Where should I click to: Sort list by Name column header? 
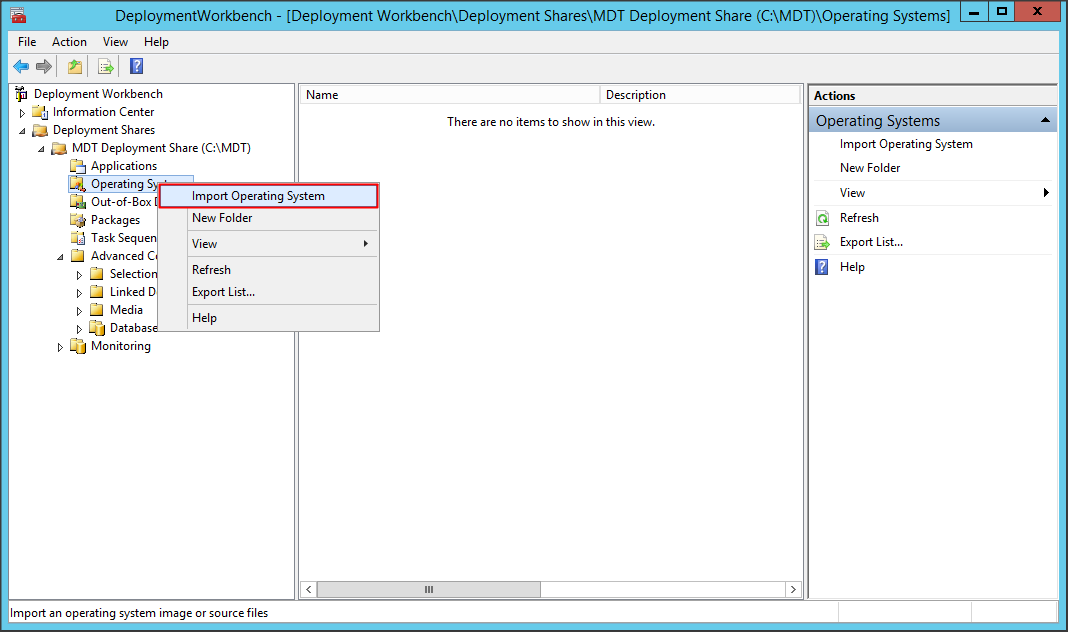click(x=449, y=95)
